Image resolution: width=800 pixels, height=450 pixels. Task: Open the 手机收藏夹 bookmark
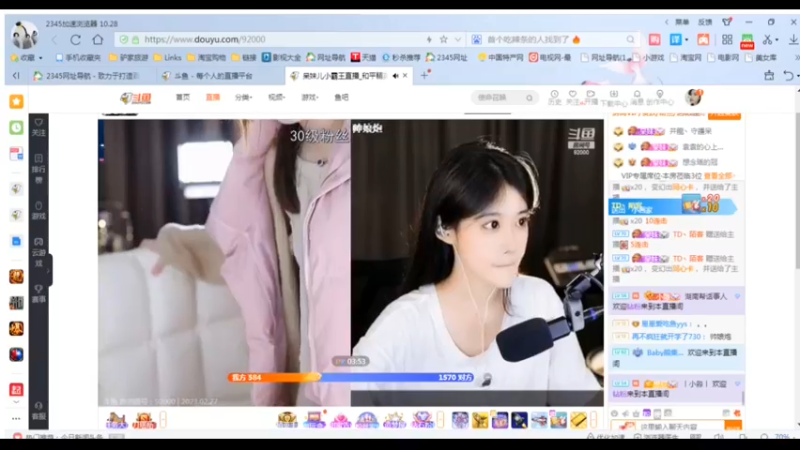click(79, 58)
